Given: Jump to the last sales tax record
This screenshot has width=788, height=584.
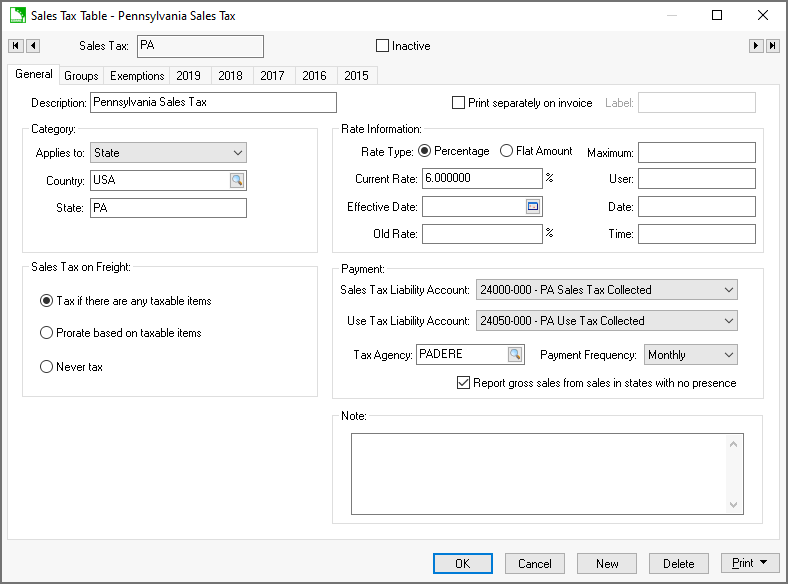Looking at the screenshot, I should 773,46.
